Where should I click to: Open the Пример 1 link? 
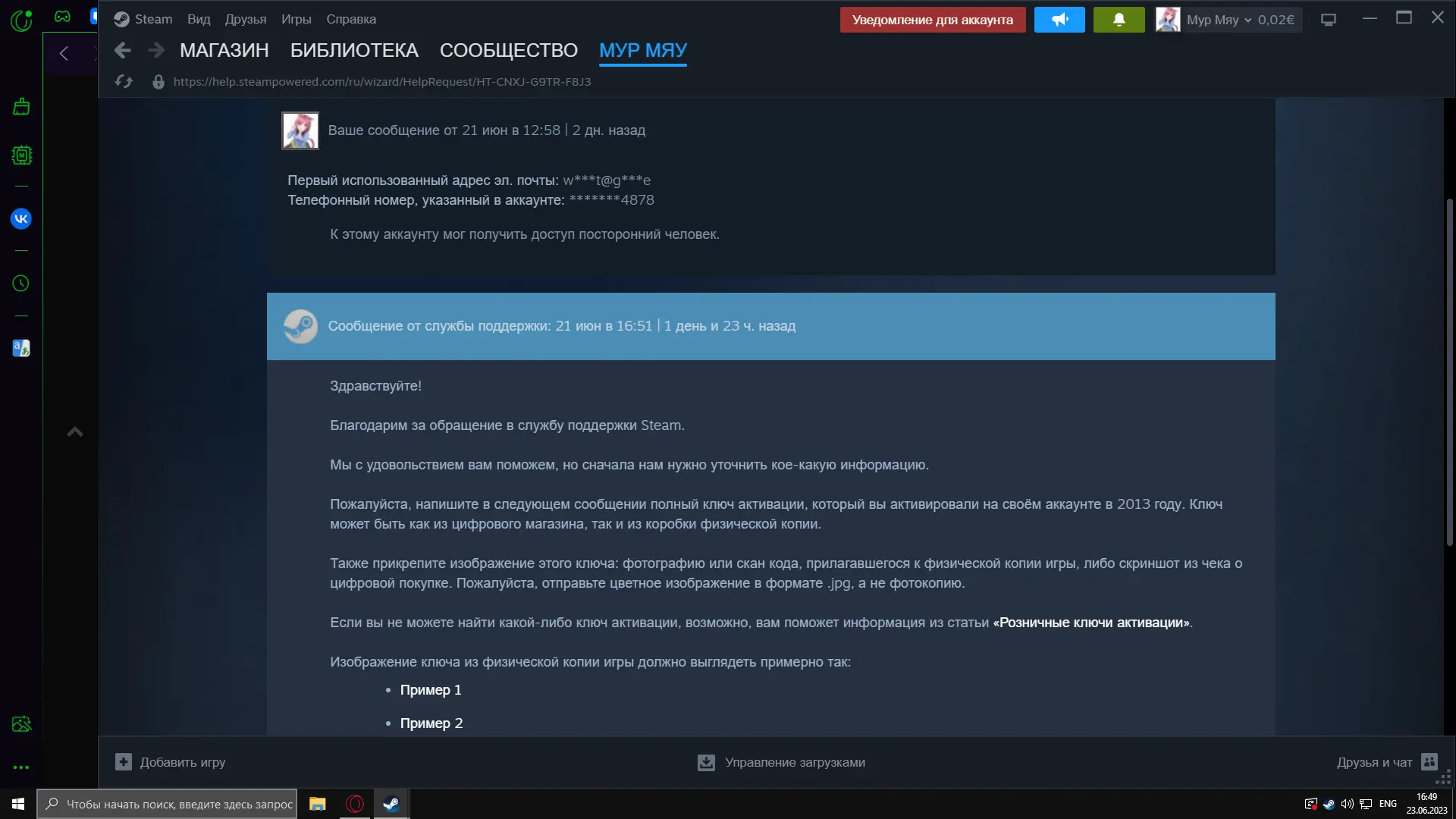[431, 690]
